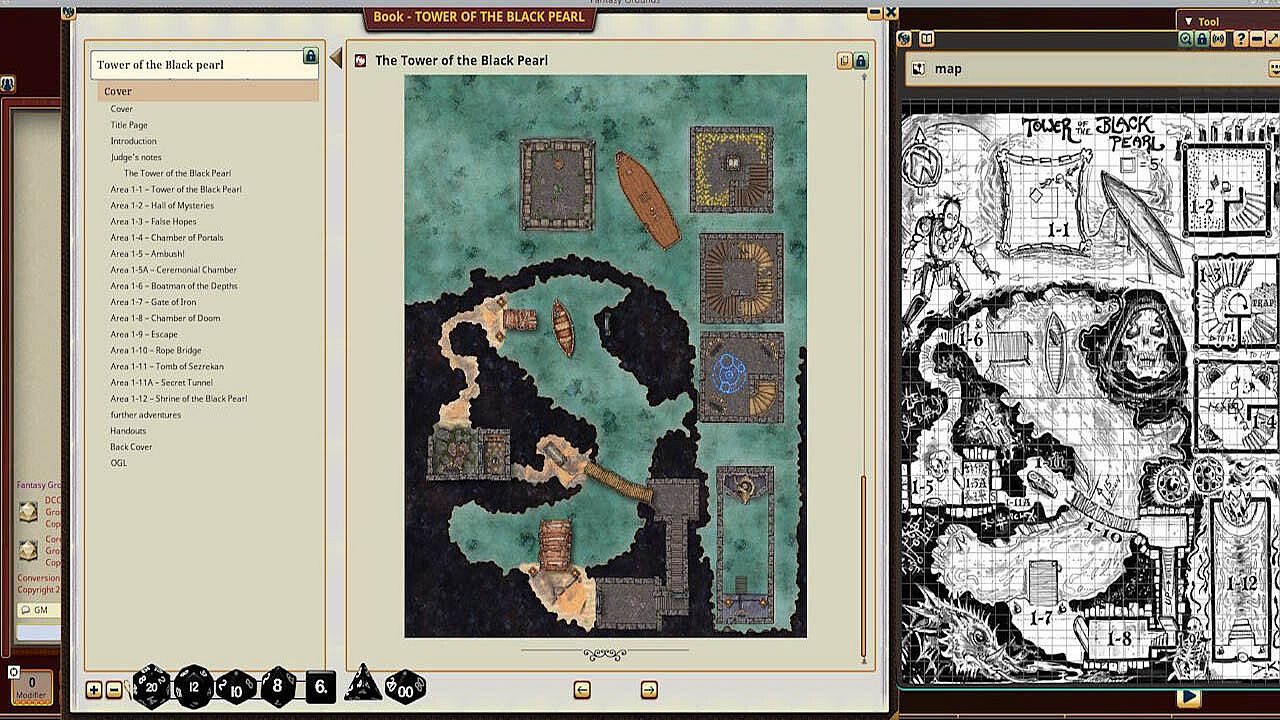This screenshot has width=1280, height=720.
Task: Open Area 1-4 – Chamber of Portals
Action: (x=167, y=237)
